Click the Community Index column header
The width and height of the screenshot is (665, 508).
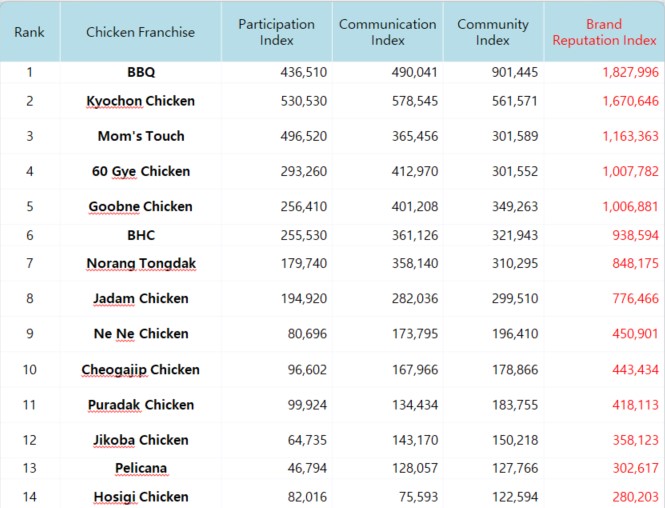[493, 32]
